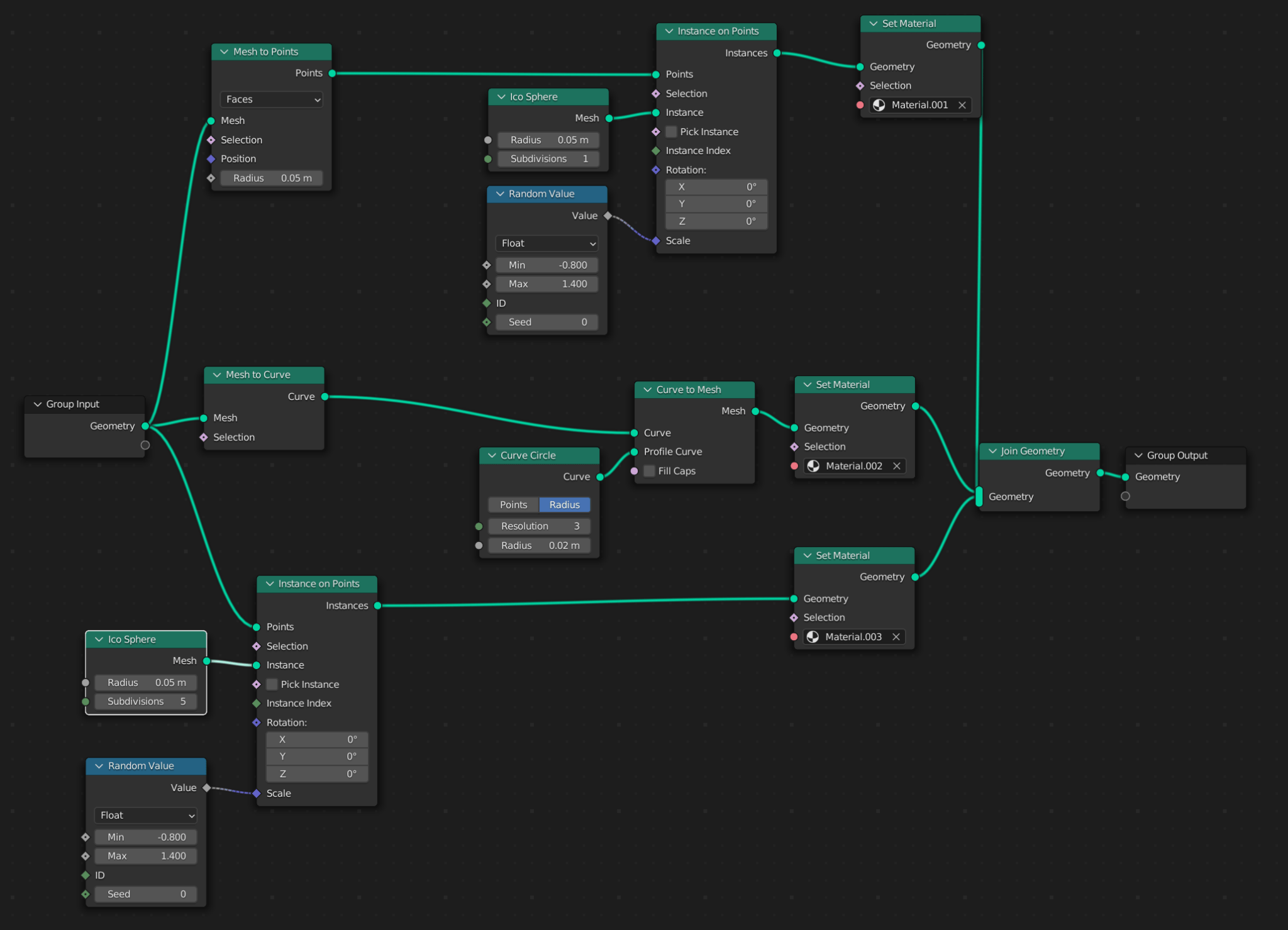Open the Float type dropdown in the top Random Value

click(x=547, y=243)
